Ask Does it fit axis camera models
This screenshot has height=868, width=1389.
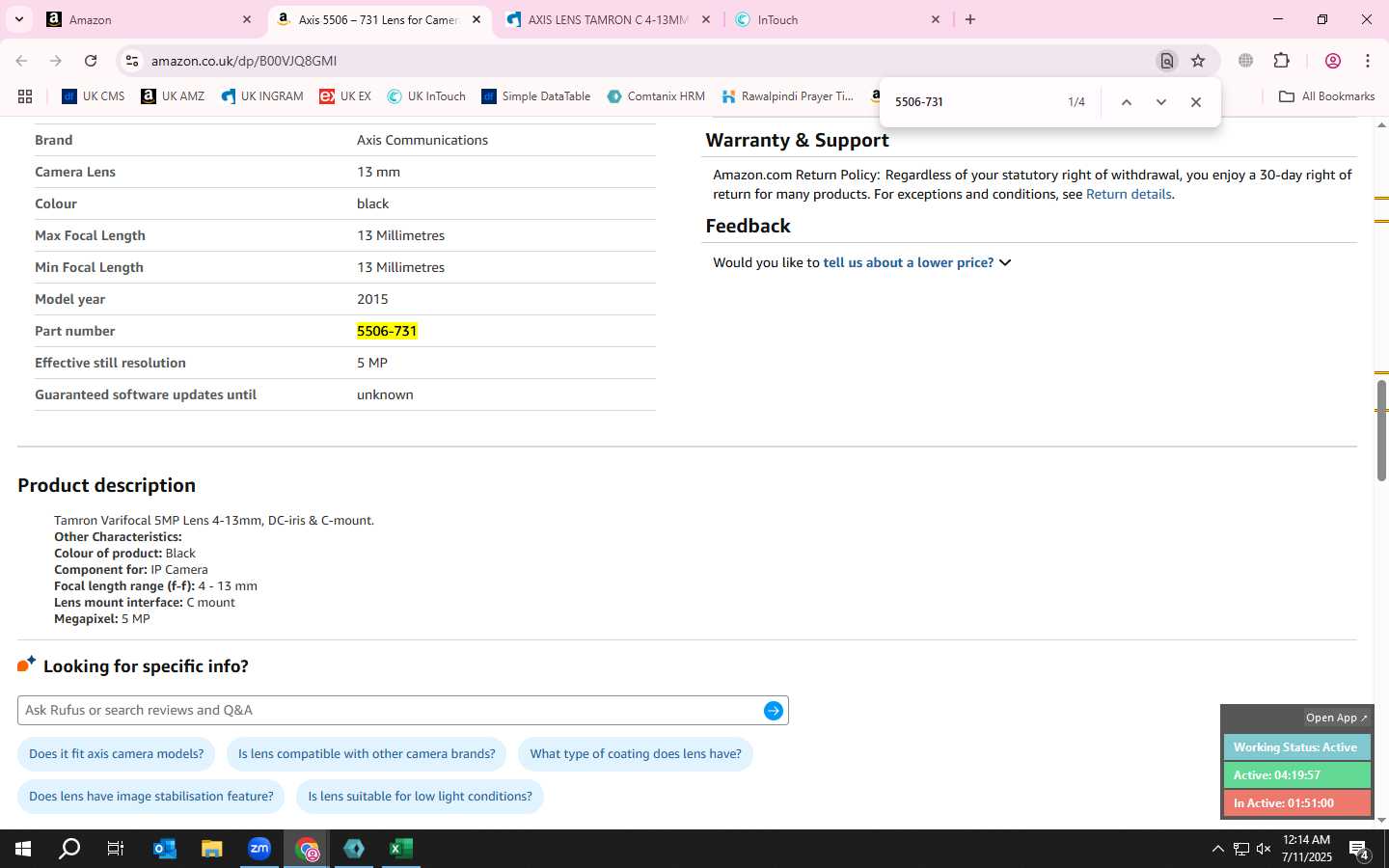(117, 754)
